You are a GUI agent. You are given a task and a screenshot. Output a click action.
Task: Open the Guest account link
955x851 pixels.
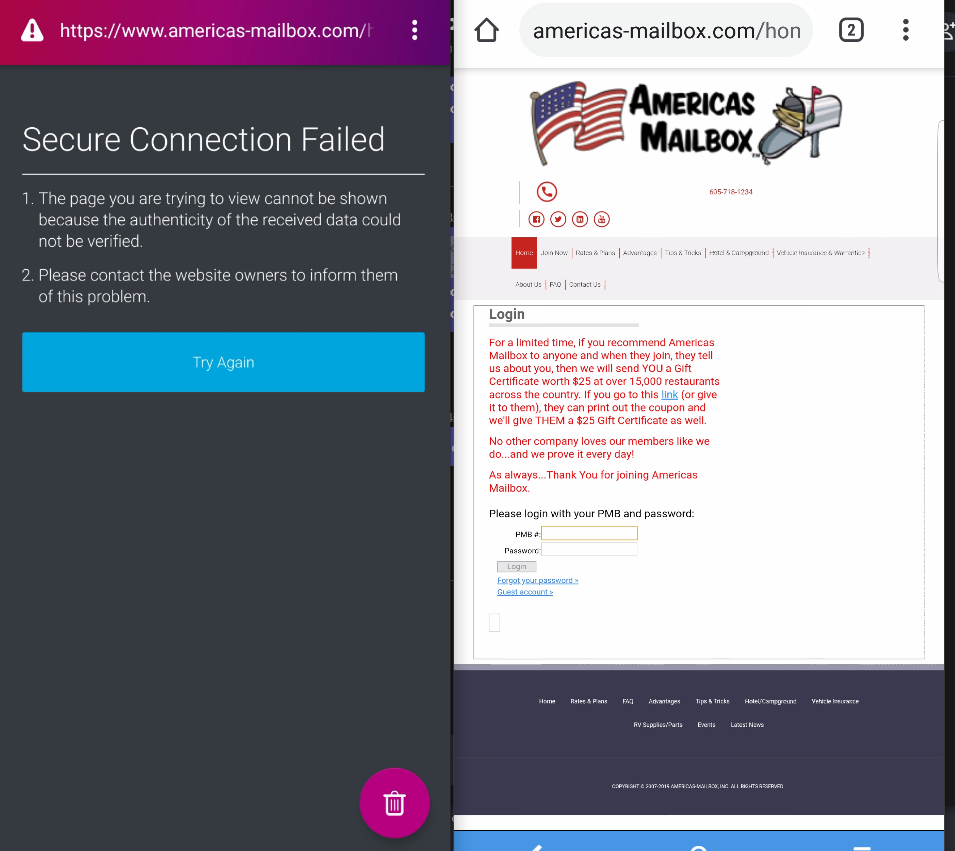(x=525, y=591)
